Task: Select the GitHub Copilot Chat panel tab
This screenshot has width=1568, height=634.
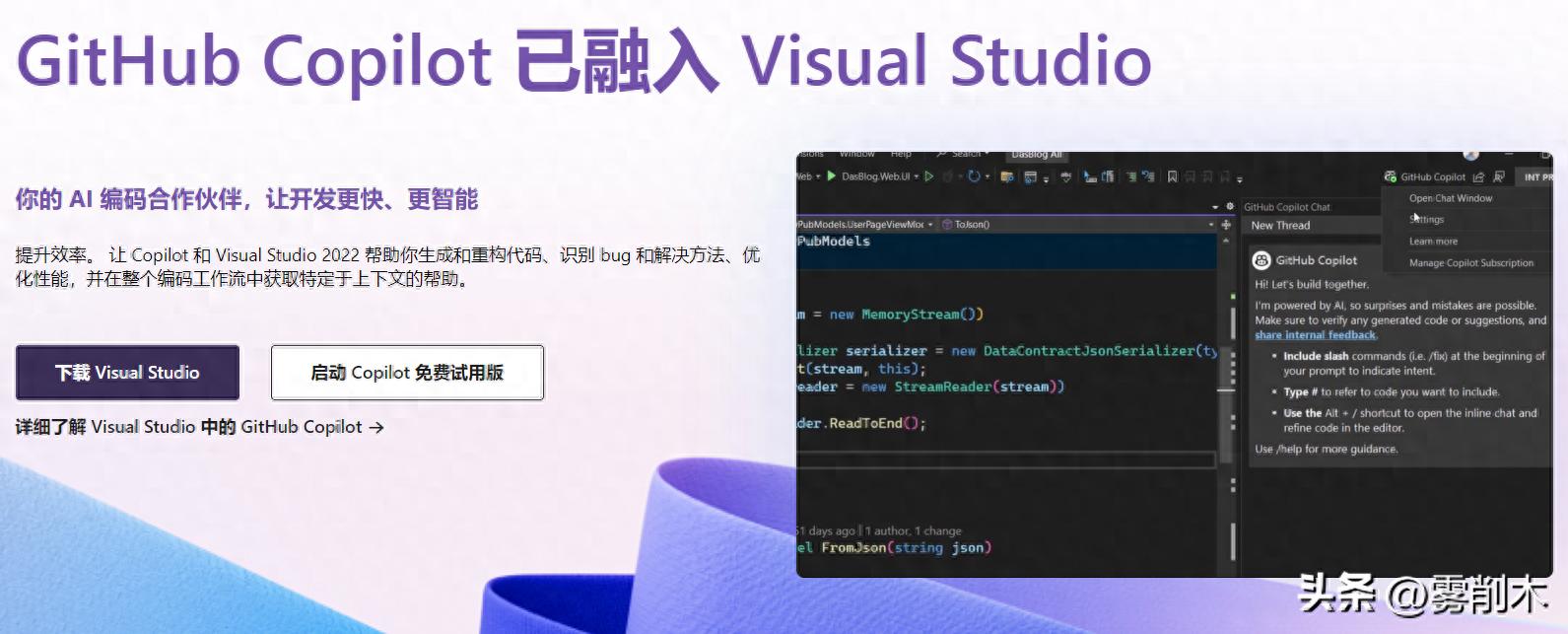Action: click(1287, 207)
